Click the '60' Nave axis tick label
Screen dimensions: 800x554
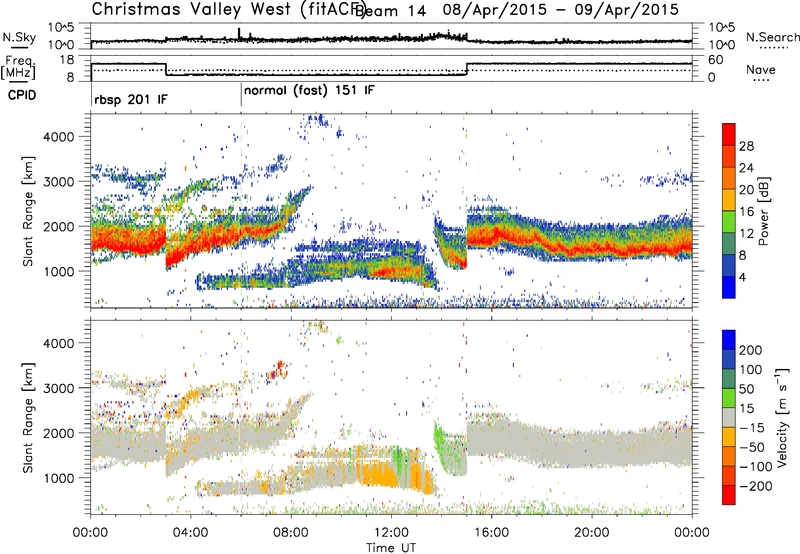pos(716,60)
